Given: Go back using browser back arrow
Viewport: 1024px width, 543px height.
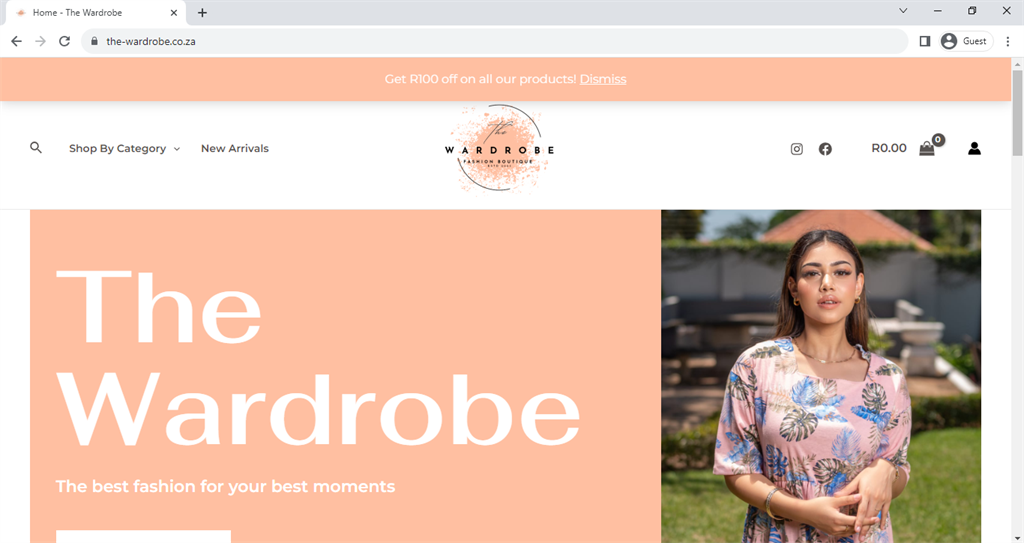Looking at the screenshot, I should point(16,41).
